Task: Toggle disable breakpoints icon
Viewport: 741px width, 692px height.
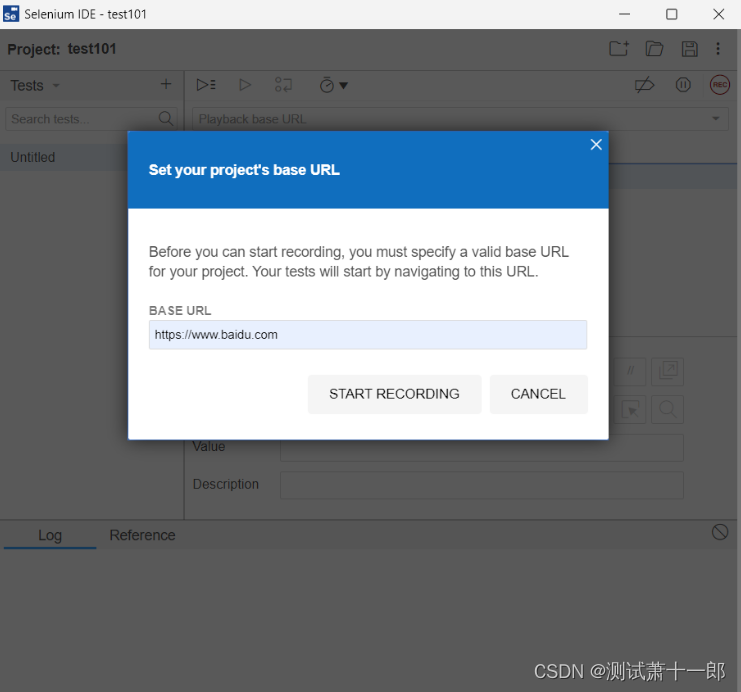Action: click(x=644, y=85)
